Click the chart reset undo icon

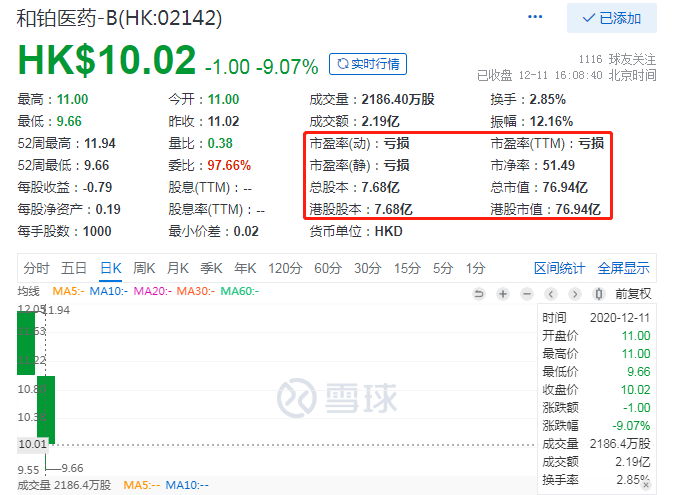point(479,294)
